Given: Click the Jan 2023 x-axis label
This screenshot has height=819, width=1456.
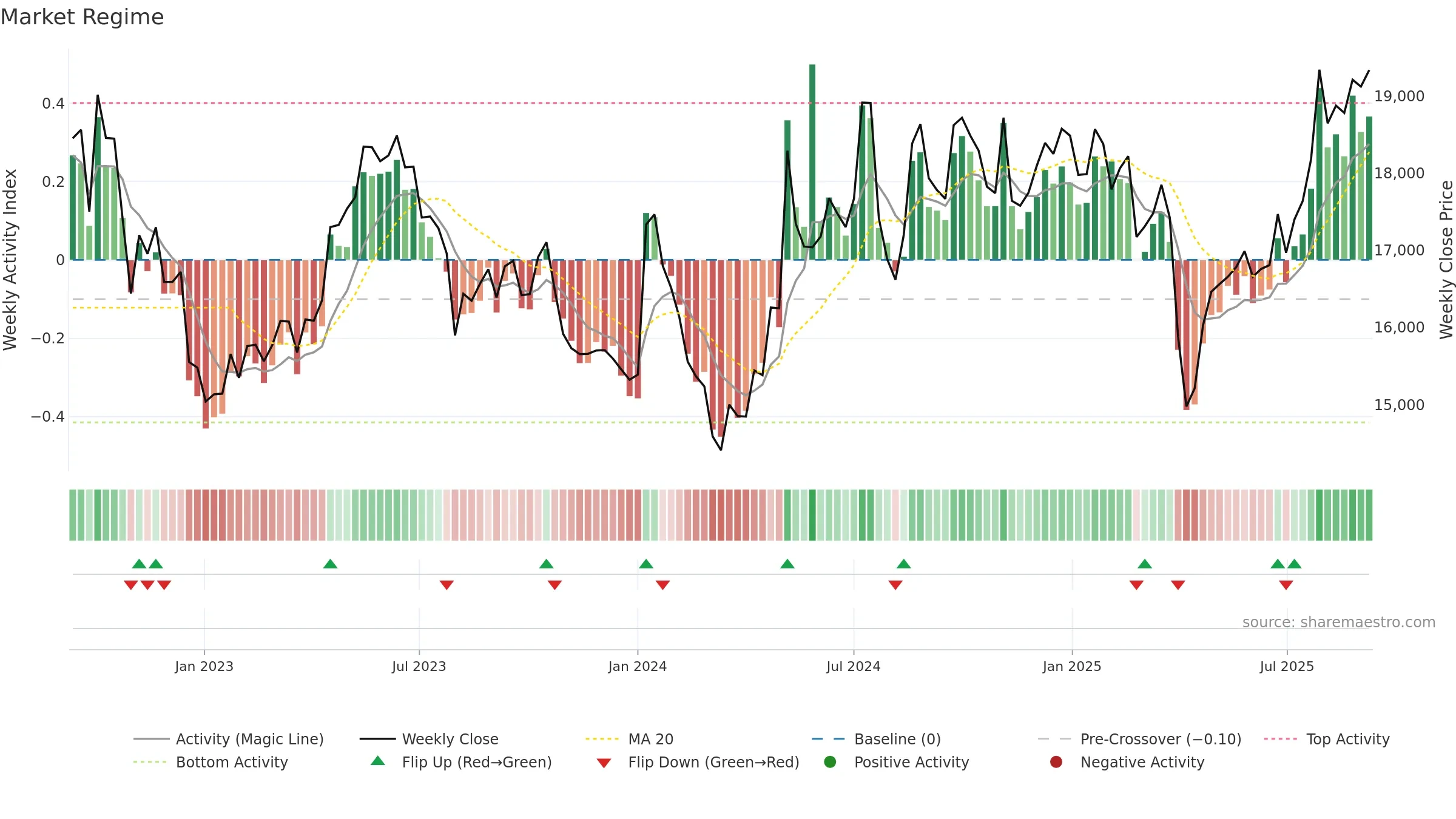Looking at the screenshot, I should [x=204, y=666].
